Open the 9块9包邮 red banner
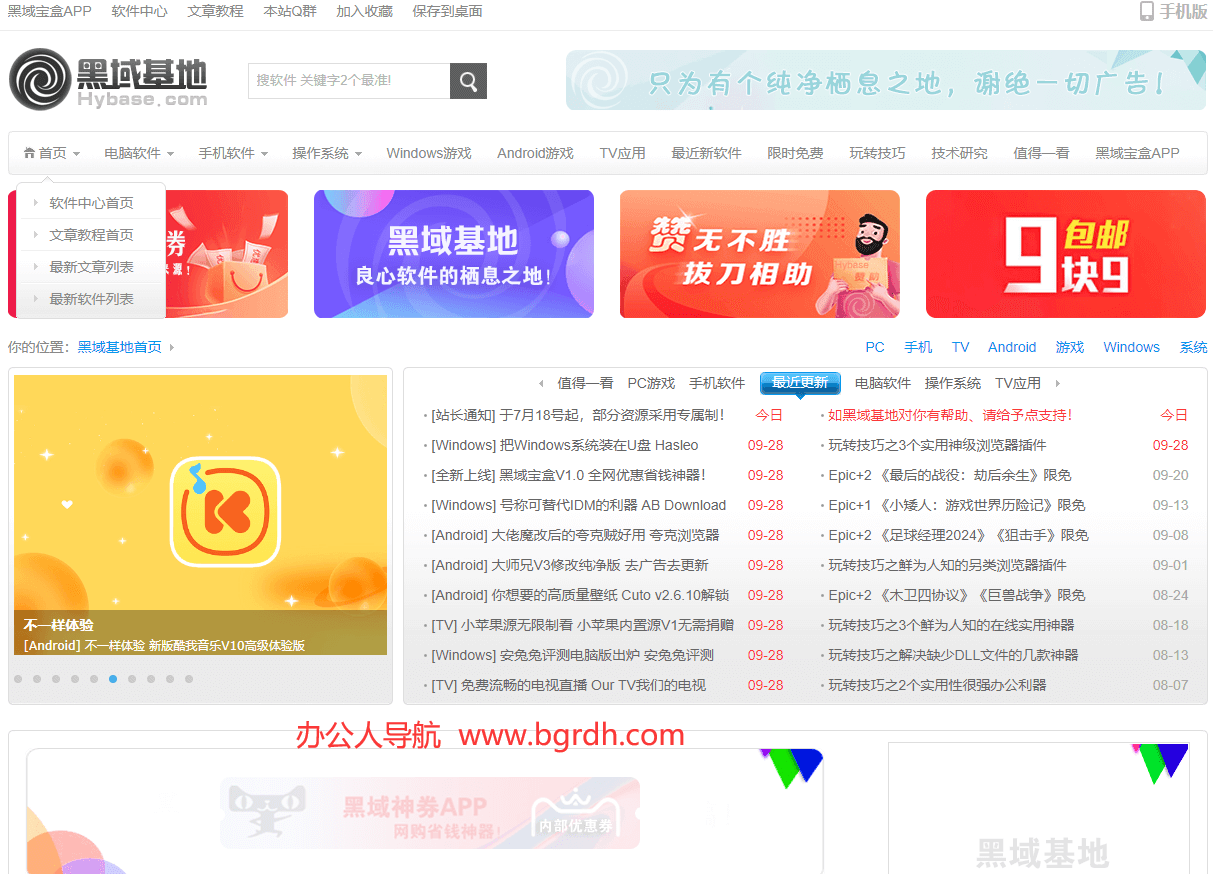This screenshot has height=874, width=1213. 1066,254
